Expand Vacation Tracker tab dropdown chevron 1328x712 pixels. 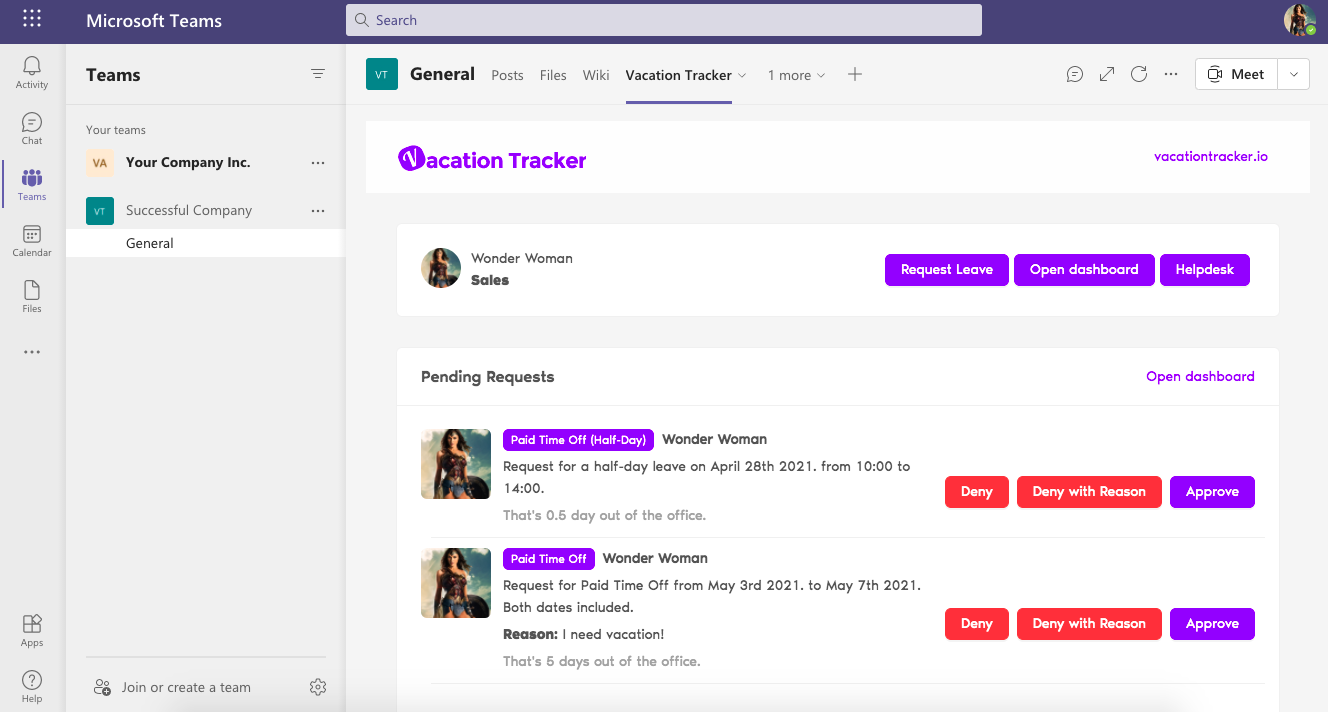point(742,75)
